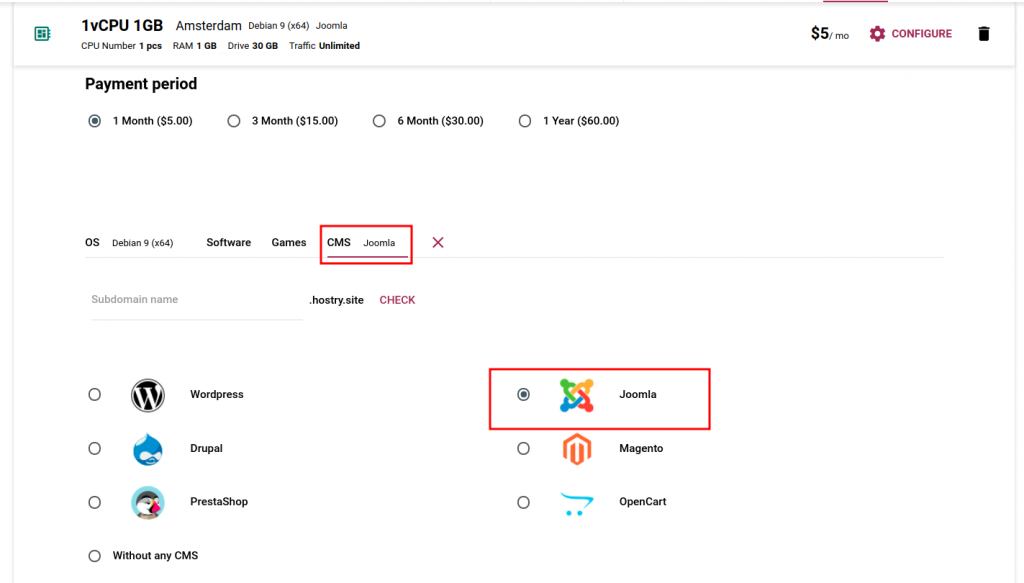Click the Wordpress logo icon
1024x583 pixels.
pyautogui.click(x=148, y=395)
